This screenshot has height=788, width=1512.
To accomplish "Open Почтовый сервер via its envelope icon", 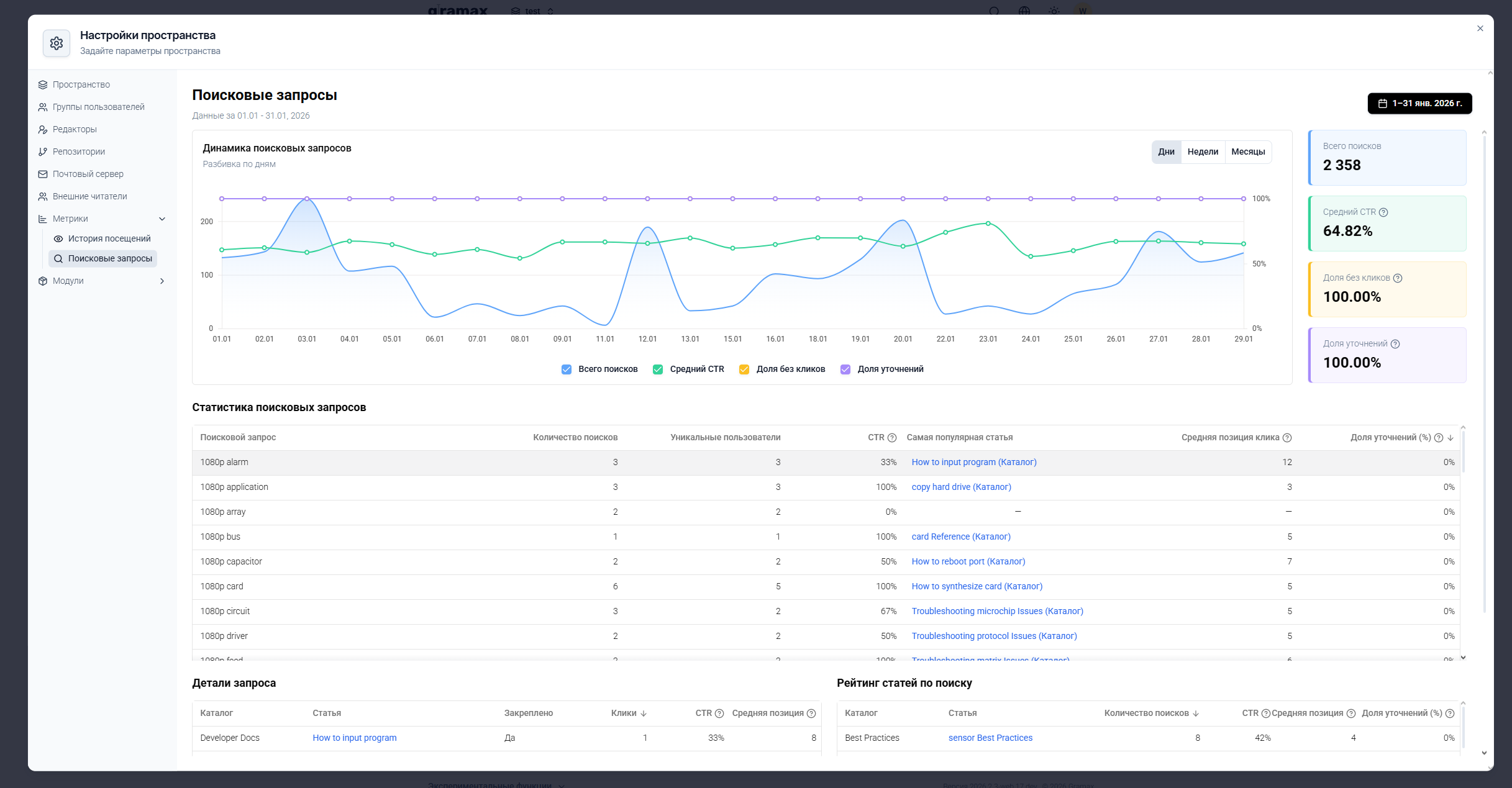I will (43, 174).
